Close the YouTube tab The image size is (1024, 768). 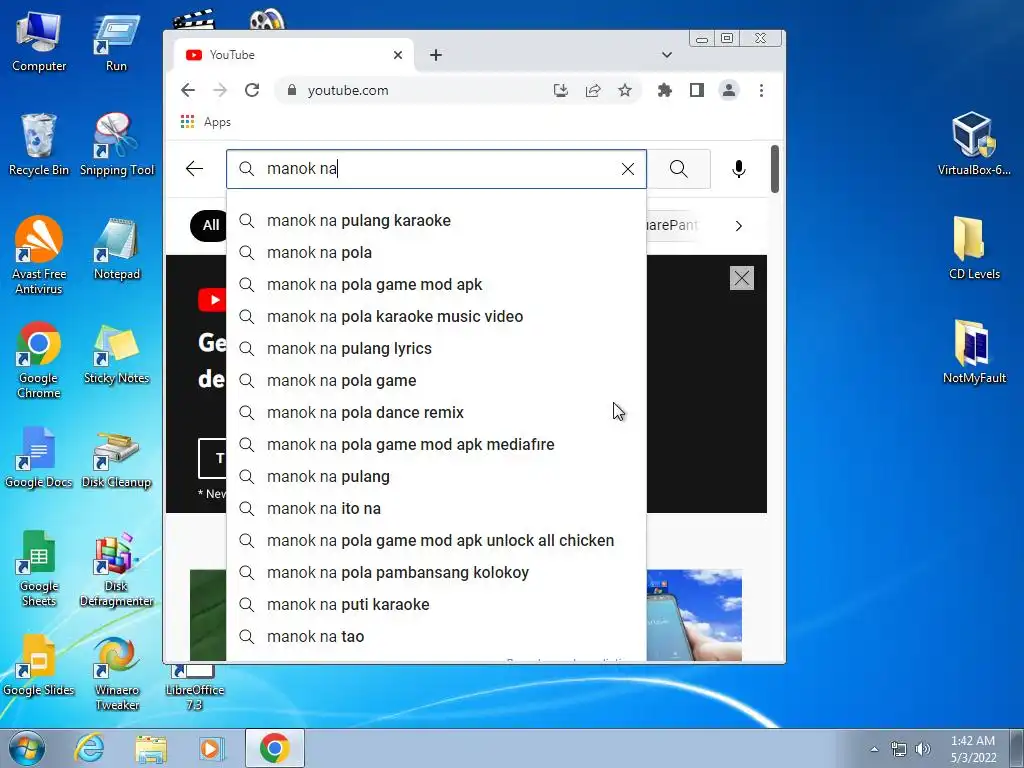point(398,55)
